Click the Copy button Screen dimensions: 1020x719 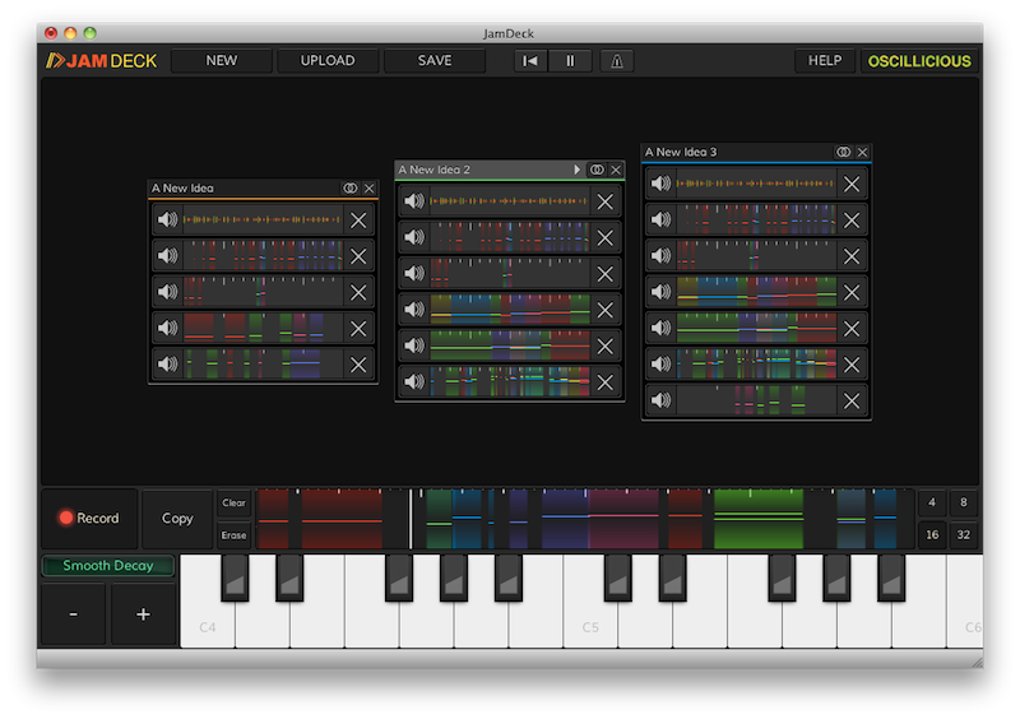click(177, 518)
